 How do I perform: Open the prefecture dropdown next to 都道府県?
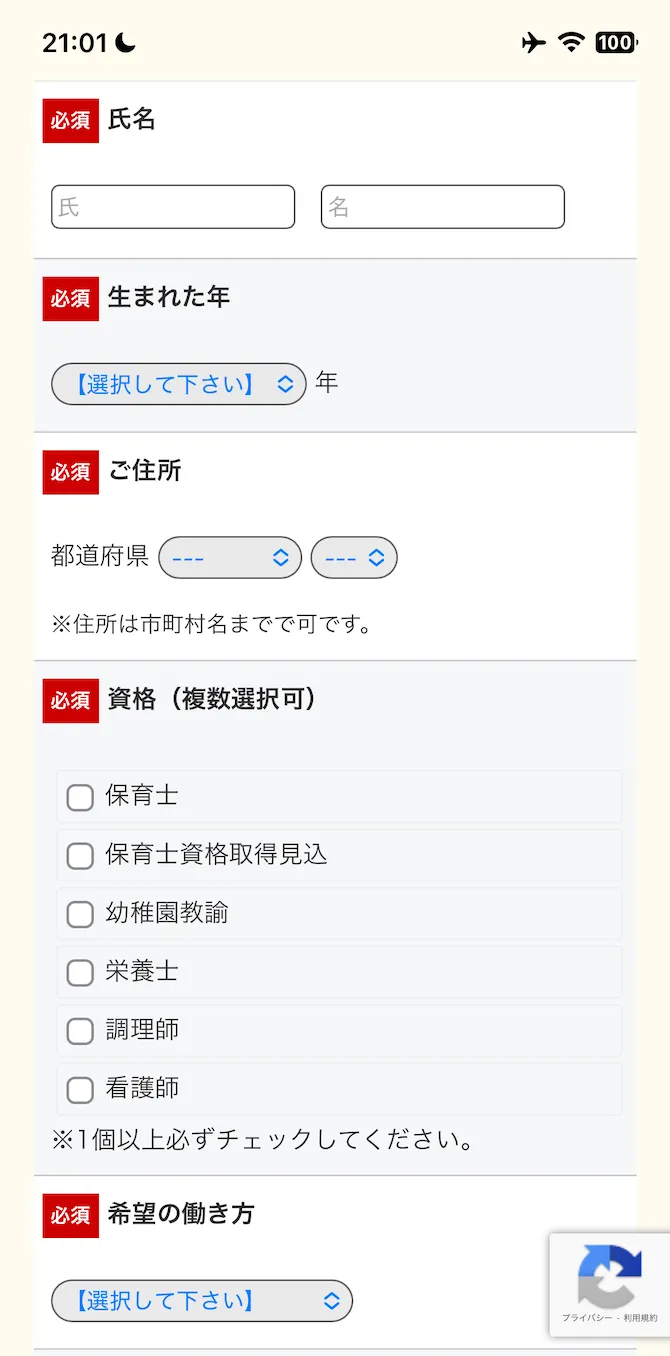[230, 557]
